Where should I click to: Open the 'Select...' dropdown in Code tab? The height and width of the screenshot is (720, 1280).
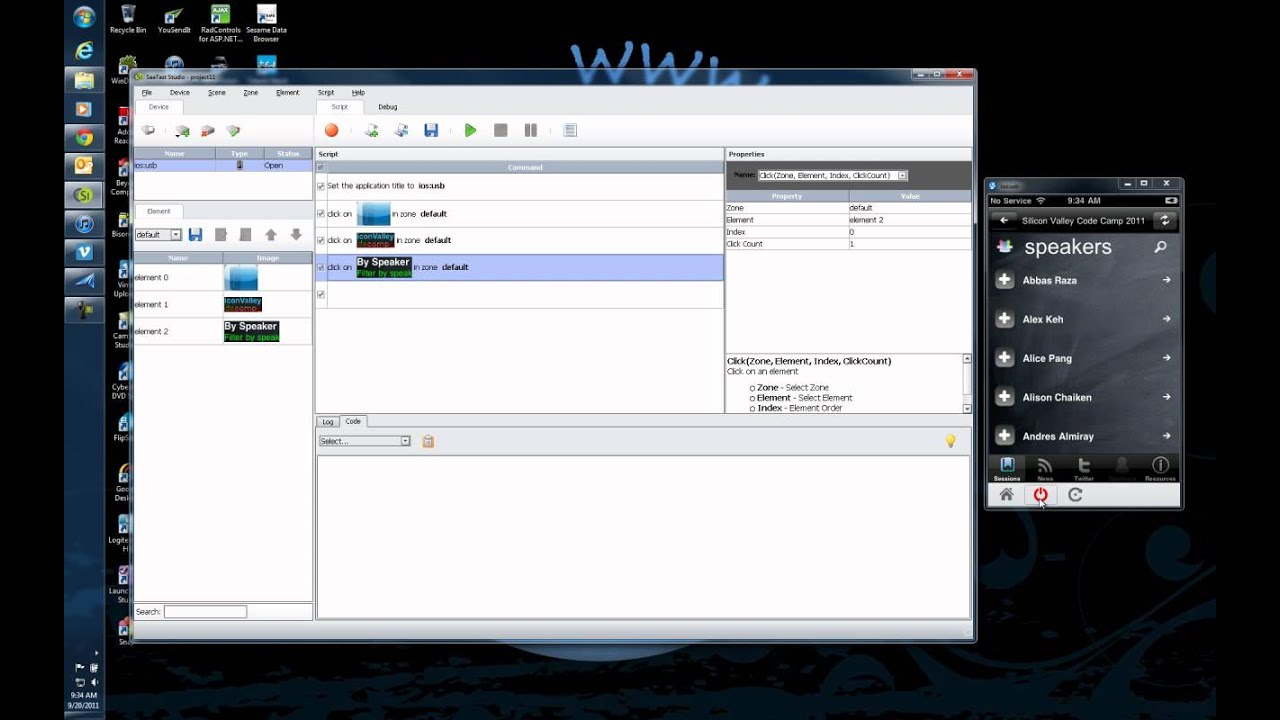pyautogui.click(x=405, y=441)
